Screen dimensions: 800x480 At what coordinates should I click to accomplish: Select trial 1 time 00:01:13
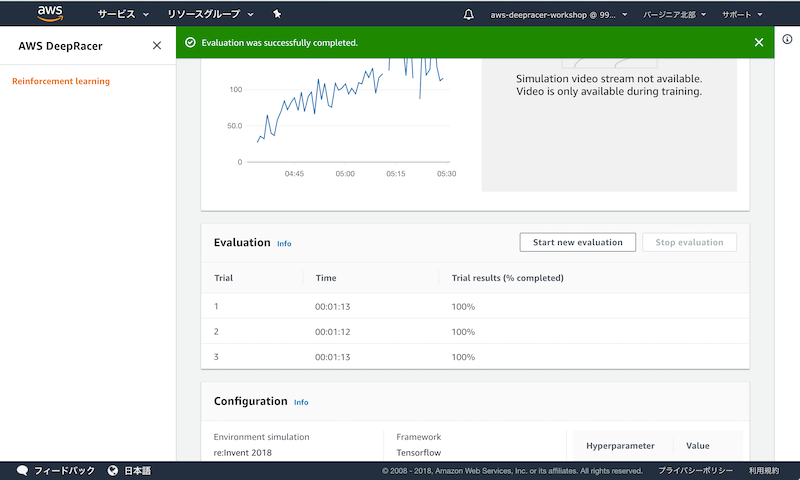tap(333, 307)
